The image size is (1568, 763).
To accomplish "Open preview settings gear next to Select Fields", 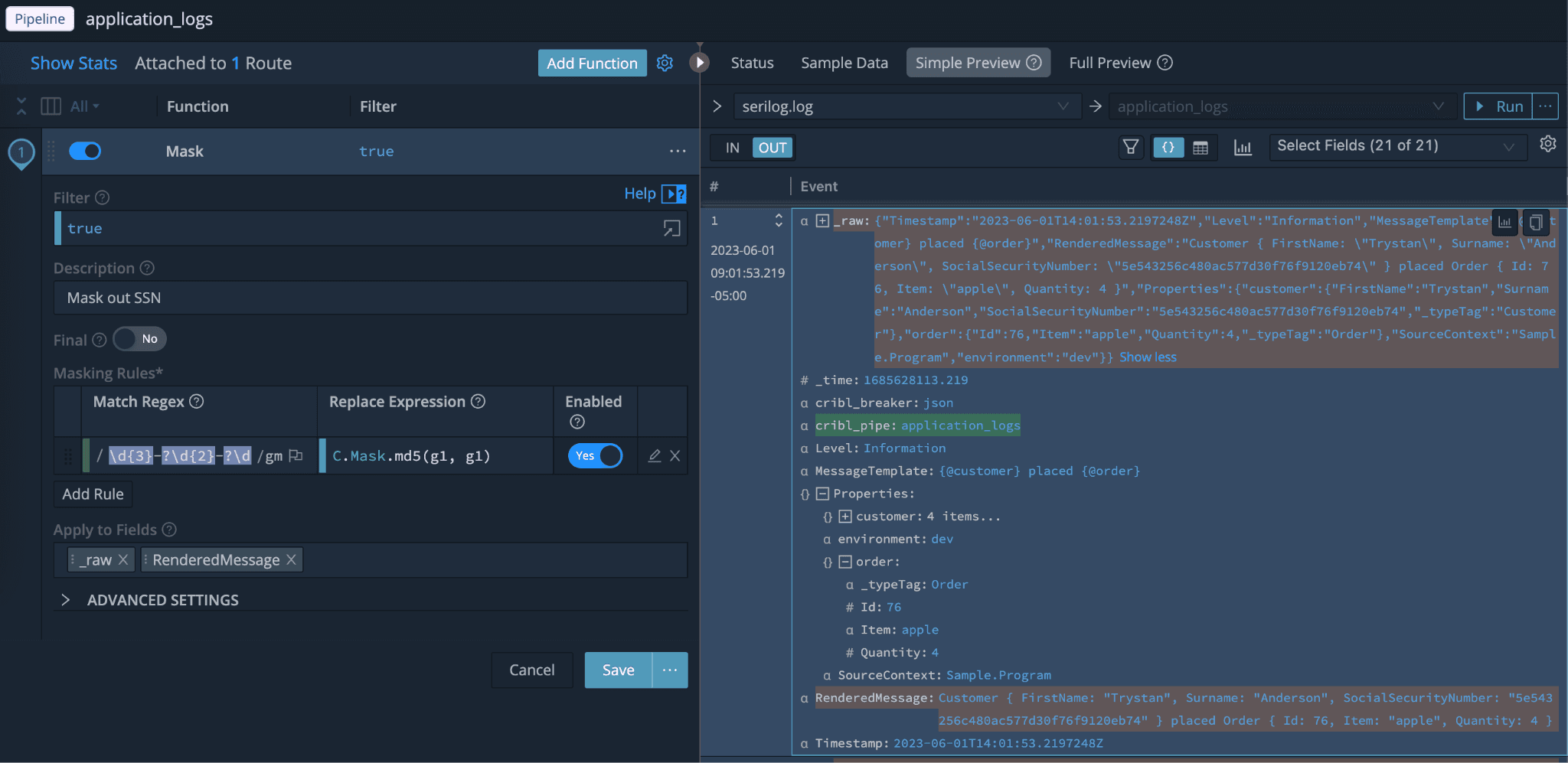I will click(x=1547, y=145).
